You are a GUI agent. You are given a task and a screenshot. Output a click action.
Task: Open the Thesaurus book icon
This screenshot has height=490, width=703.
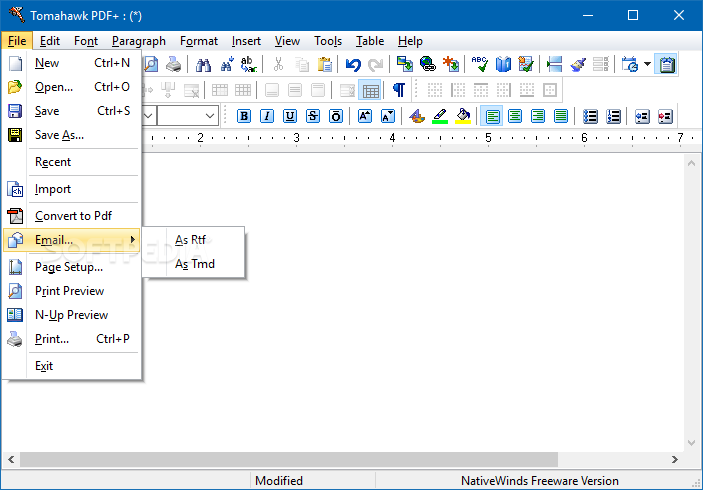[503, 65]
